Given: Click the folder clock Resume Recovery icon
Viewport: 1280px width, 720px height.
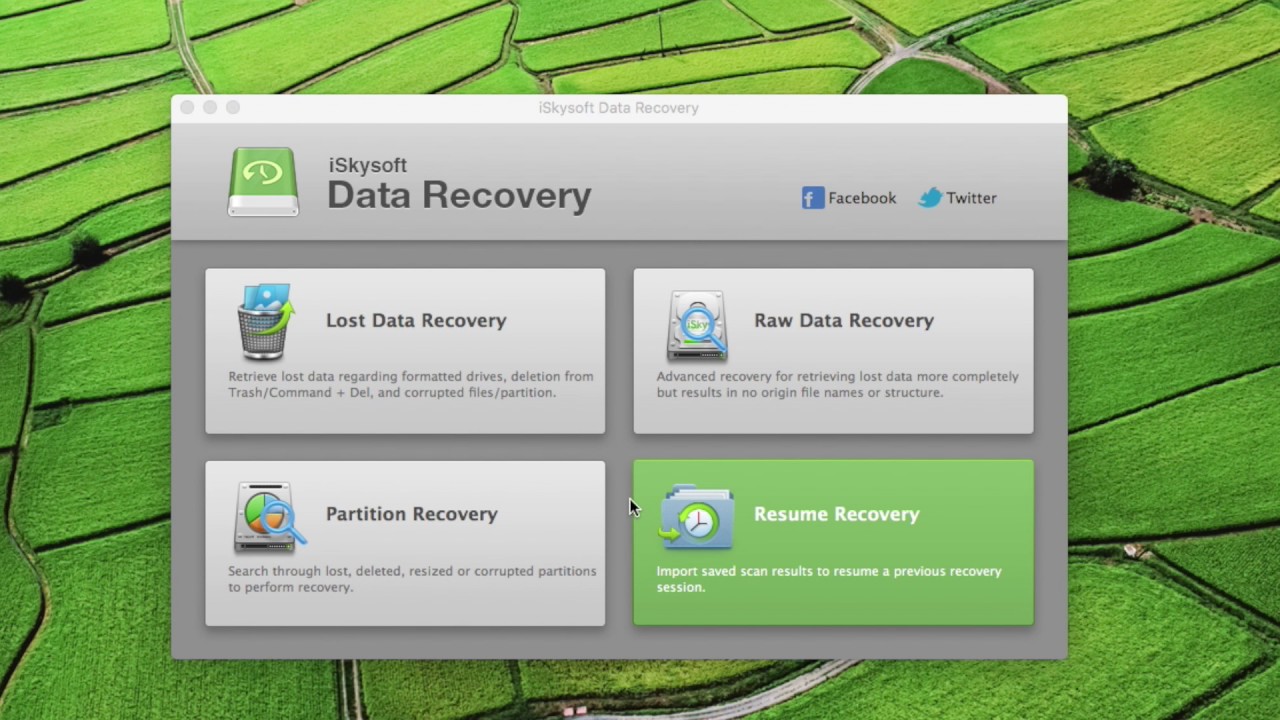Looking at the screenshot, I should [x=696, y=517].
